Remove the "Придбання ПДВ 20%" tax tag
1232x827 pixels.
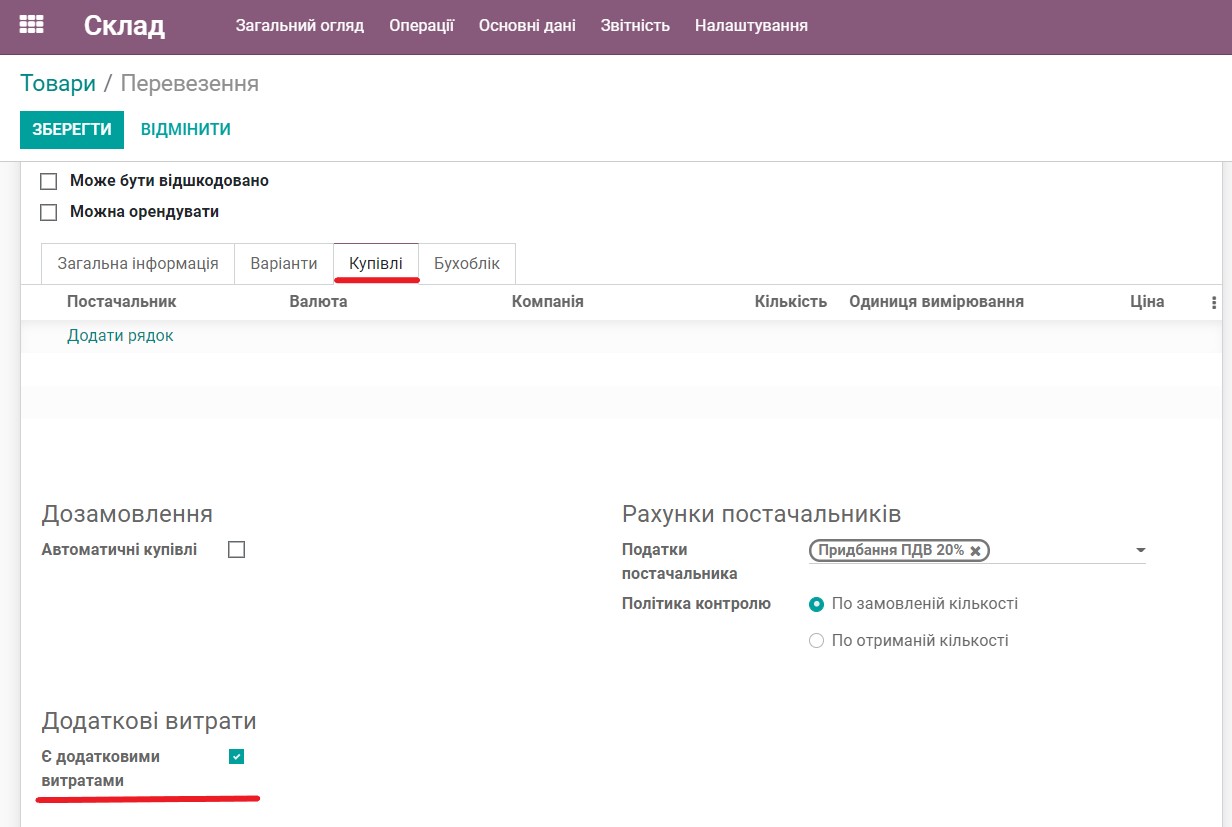pyautogui.click(x=975, y=549)
